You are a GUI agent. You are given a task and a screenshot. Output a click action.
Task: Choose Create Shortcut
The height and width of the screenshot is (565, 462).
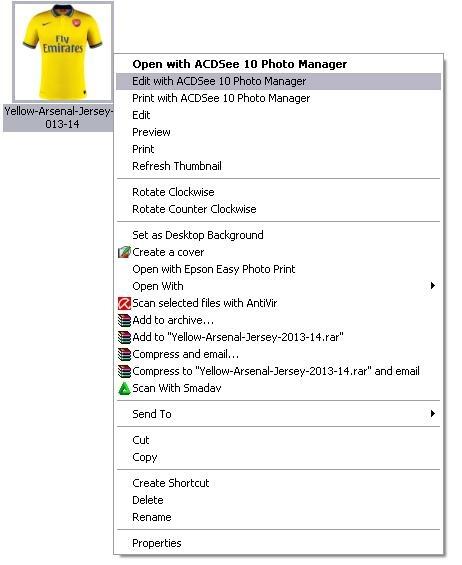pos(278,483)
